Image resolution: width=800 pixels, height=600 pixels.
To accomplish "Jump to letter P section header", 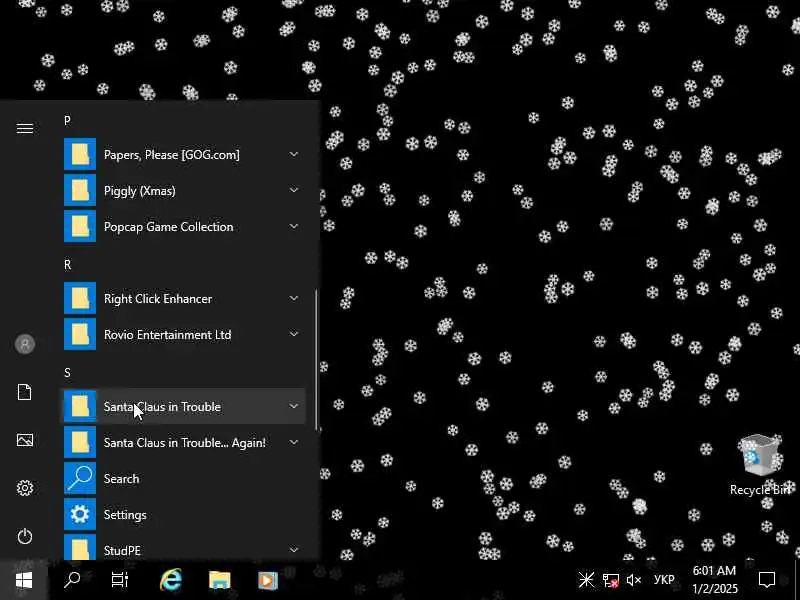I will tap(67, 121).
